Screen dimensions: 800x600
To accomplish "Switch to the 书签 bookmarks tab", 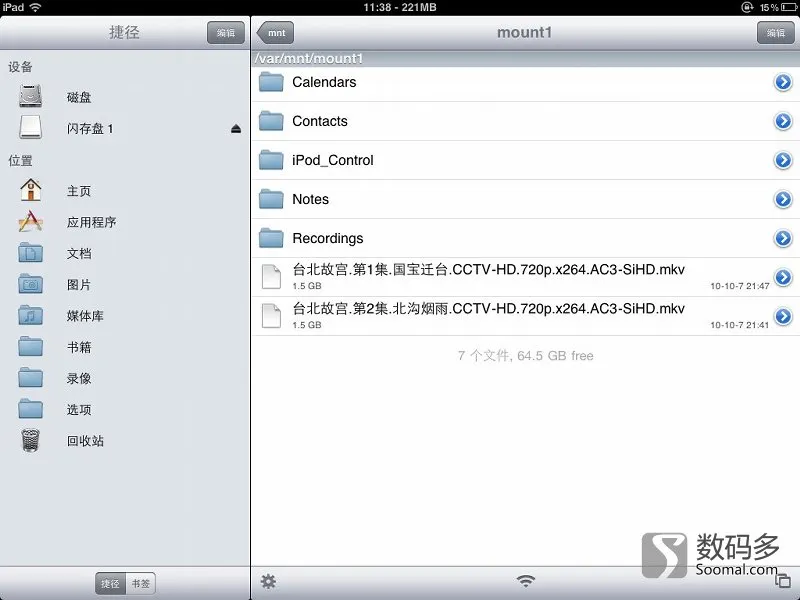I will (x=141, y=583).
